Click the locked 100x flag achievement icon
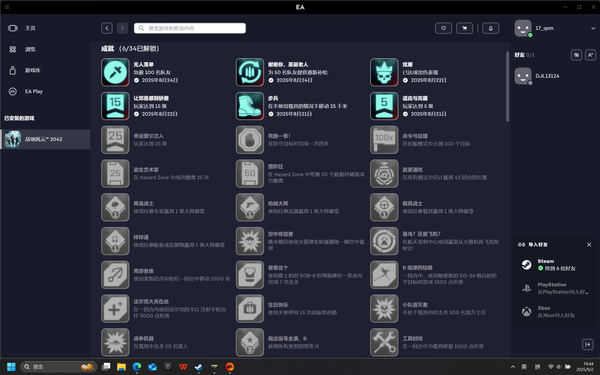Viewport: 600px width, 375px height. (x=384, y=140)
